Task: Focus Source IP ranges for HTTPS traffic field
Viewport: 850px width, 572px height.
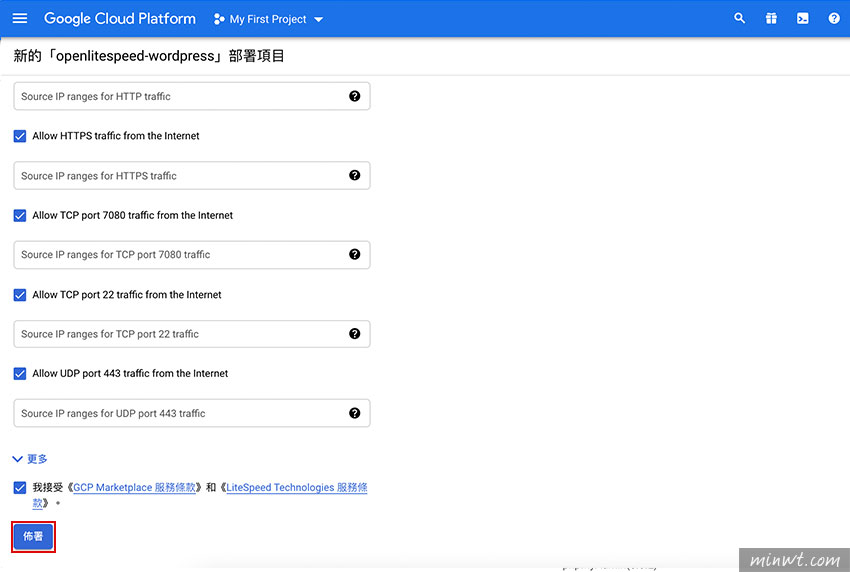Action: [x=192, y=175]
